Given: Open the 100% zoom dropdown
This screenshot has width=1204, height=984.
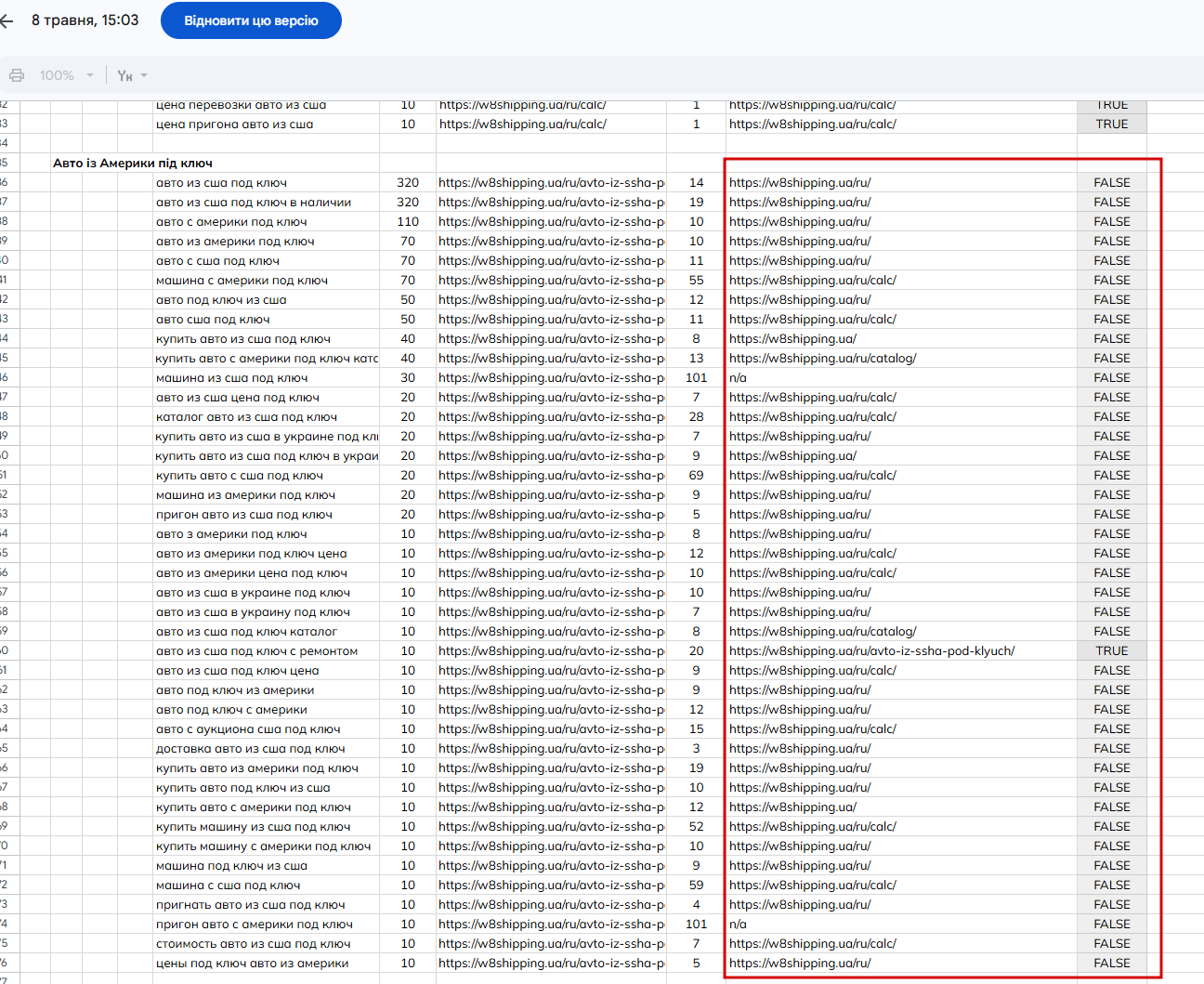Looking at the screenshot, I should point(66,75).
